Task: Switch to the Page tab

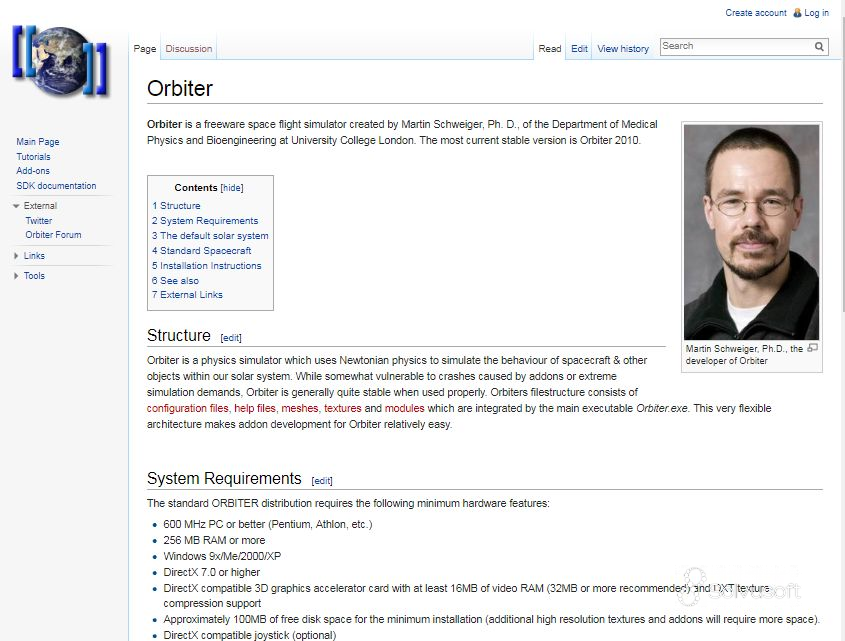Action: pos(144,49)
